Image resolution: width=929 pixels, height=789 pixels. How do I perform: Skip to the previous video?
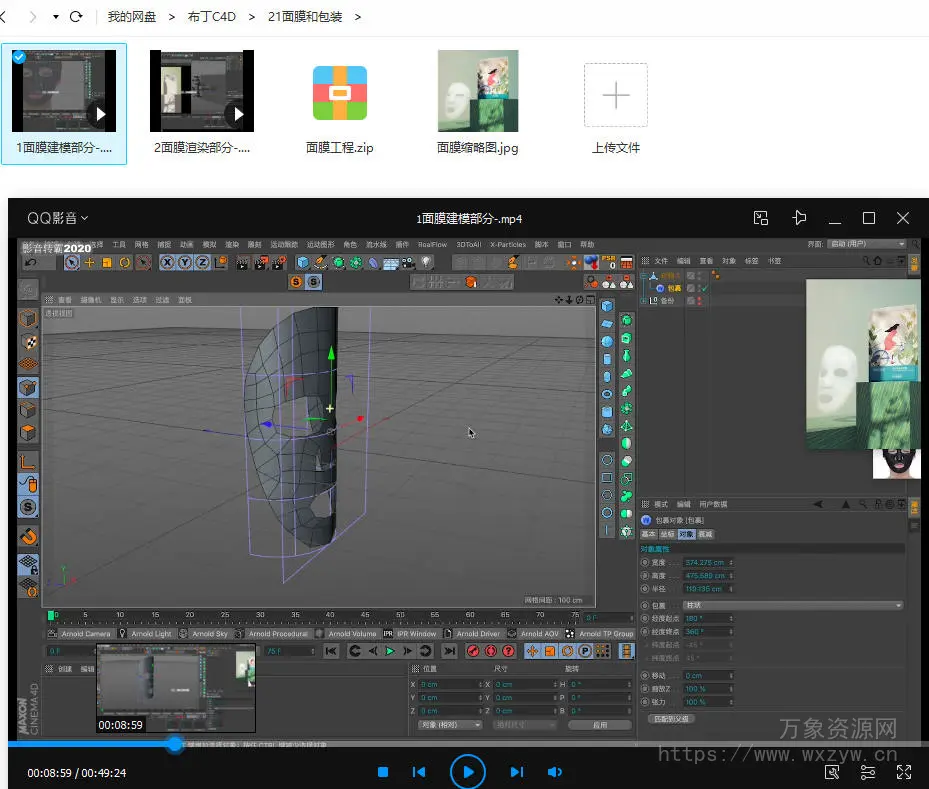point(419,772)
